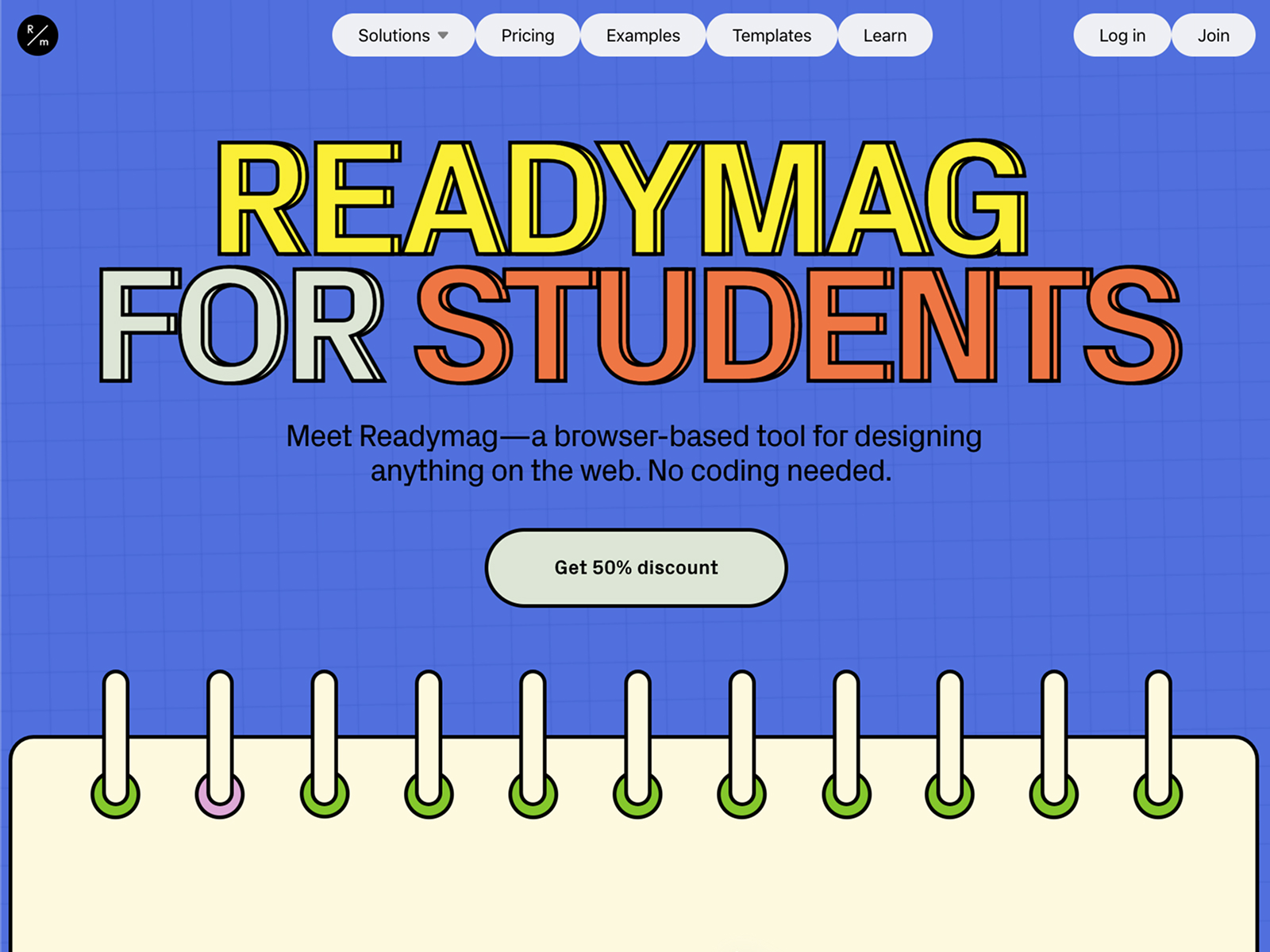Click the yellow READYMAG headline

pyautogui.click(x=623, y=198)
